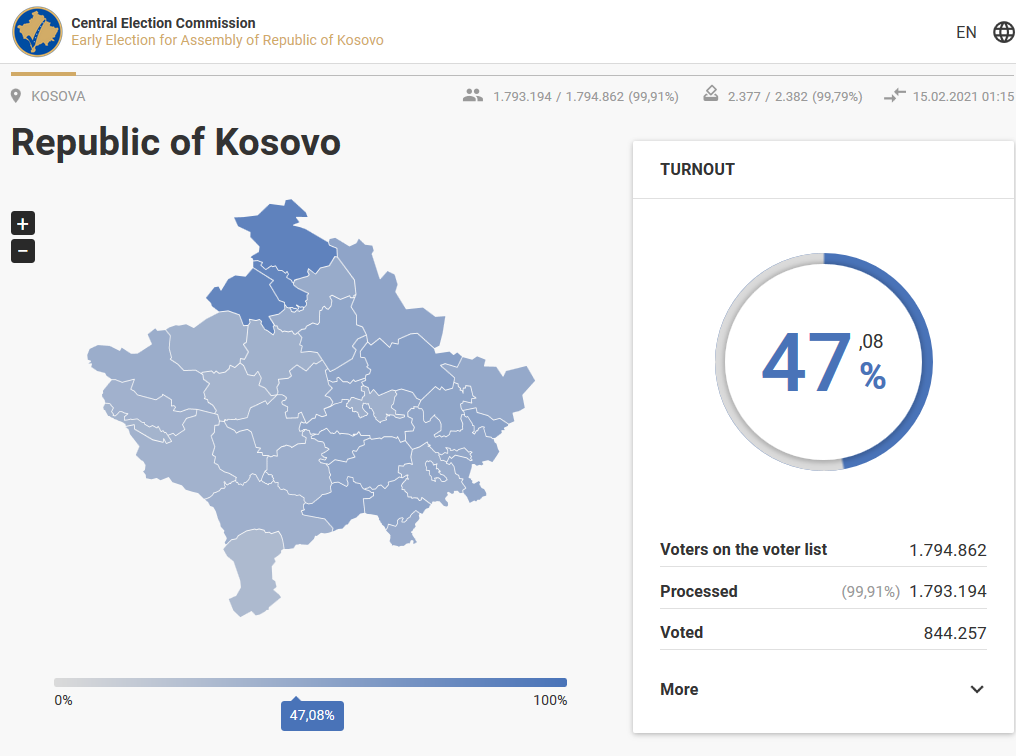Click the 47,08% marker on turnout scale
The height and width of the screenshot is (756, 1016).
(312, 716)
